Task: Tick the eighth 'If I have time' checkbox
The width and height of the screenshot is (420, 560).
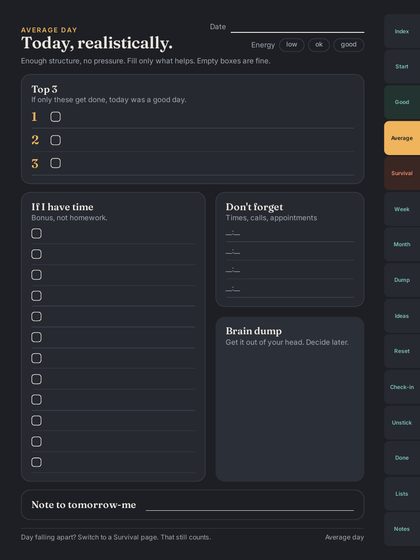Action: (36, 379)
